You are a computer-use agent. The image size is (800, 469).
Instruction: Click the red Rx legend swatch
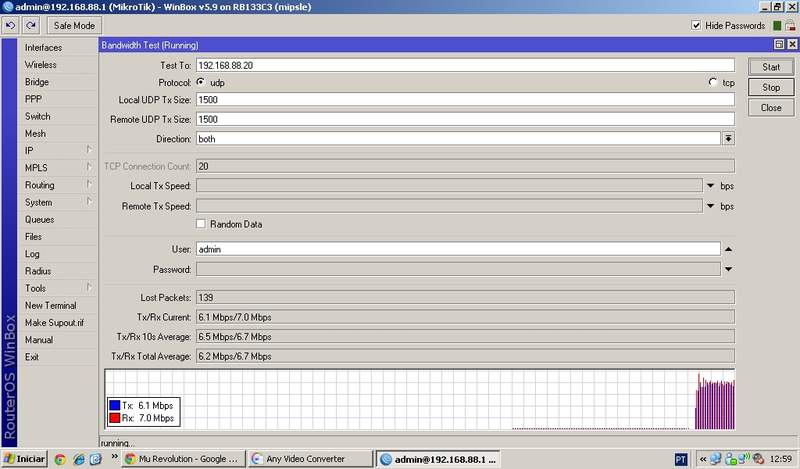115,418
